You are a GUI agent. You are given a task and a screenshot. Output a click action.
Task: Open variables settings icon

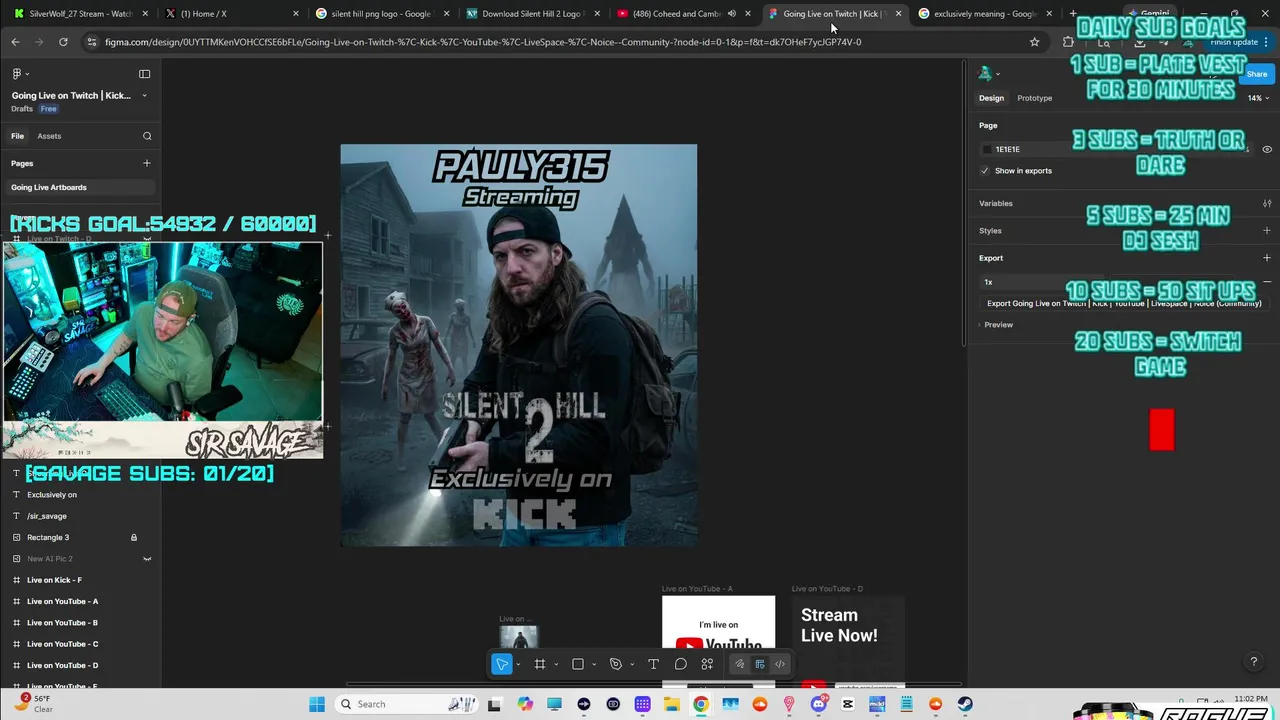(1267, 203)
